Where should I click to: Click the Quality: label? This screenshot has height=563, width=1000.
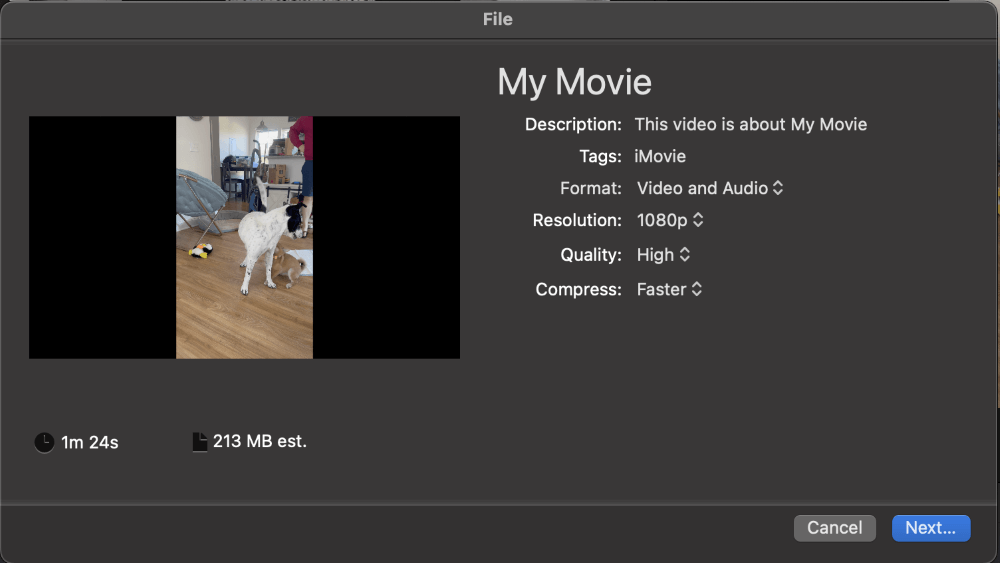[591, 254]
